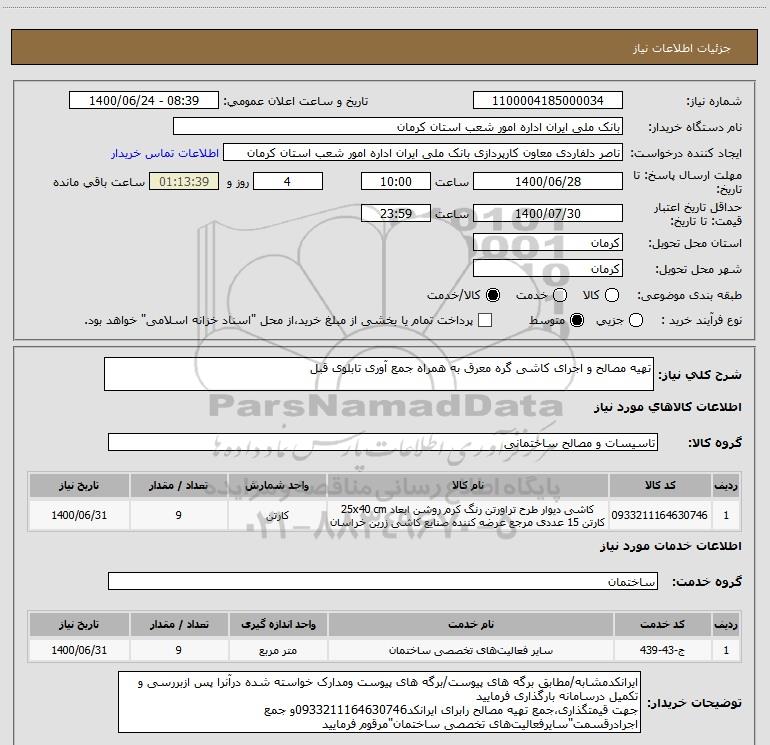
Task: Select the کالا/خدمت radio button
Action: (493, 295)
